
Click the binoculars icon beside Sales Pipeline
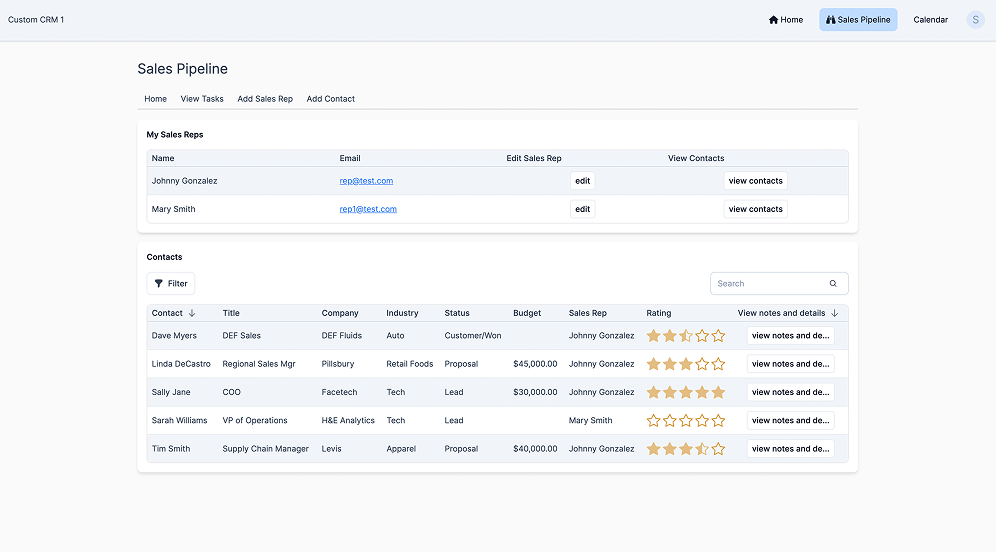coord(830,20)
